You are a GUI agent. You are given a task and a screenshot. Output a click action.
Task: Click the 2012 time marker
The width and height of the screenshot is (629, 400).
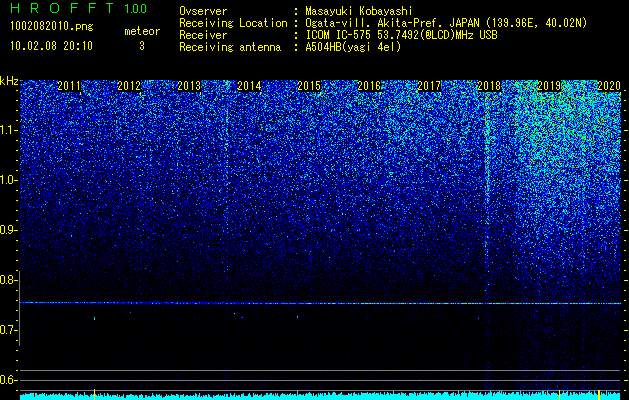click(x=129, y=86)
